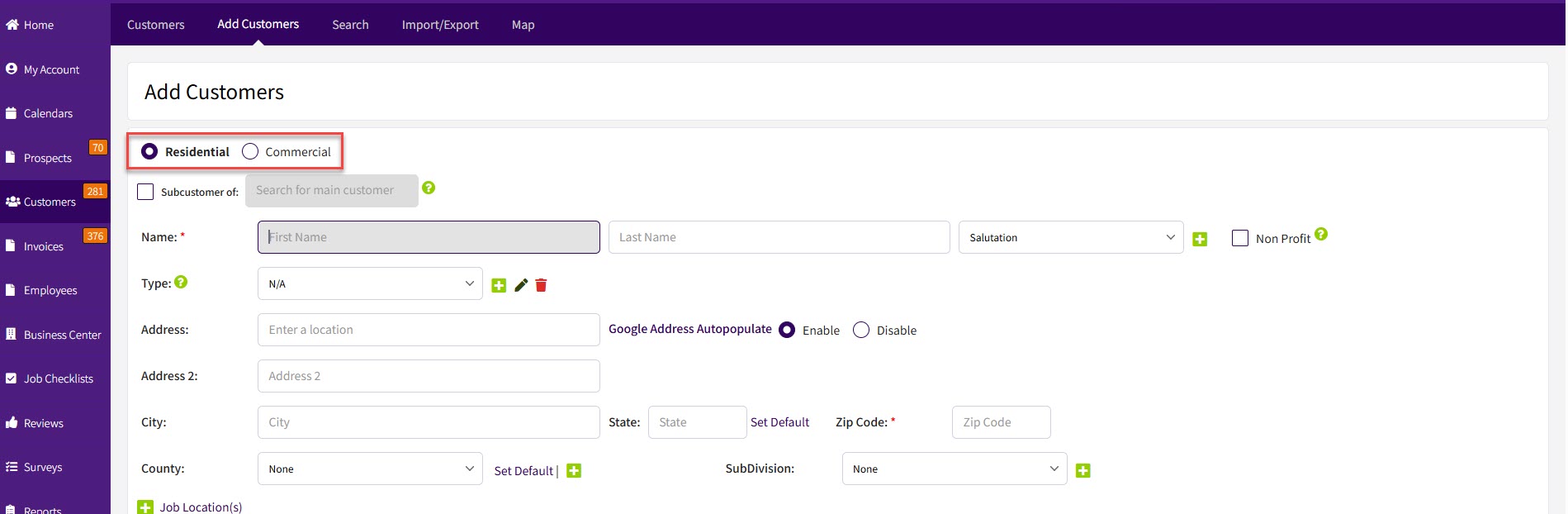Image resolution: width=1568 pixels, height=514 pixels.
Task: Click the Job Location(s) link
Action: click(x=201, y=507)
